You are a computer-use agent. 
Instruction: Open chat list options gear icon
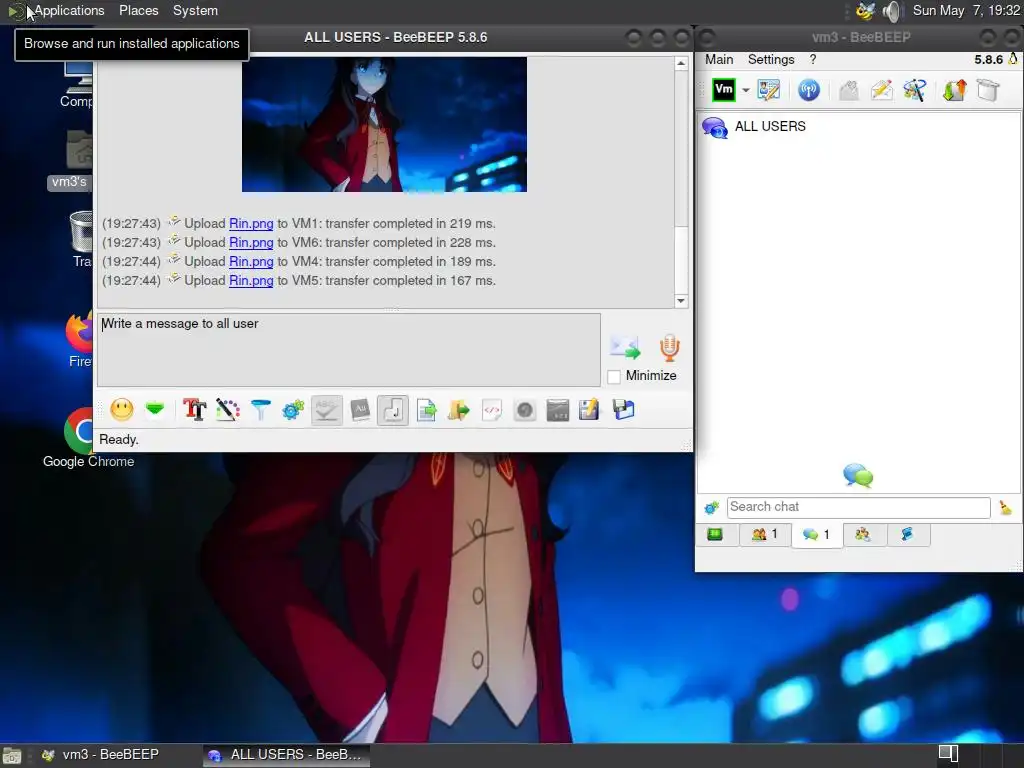click(x=711, y=507)
